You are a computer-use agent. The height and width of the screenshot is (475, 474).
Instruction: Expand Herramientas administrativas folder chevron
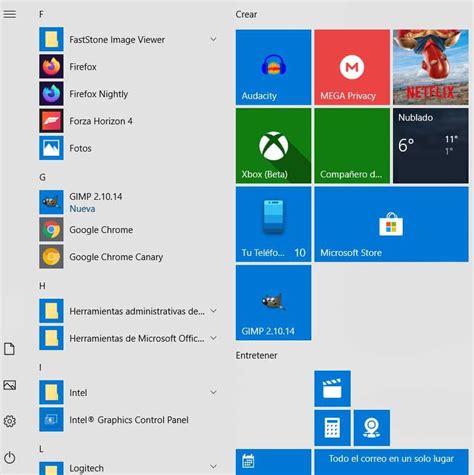[213, 311]
